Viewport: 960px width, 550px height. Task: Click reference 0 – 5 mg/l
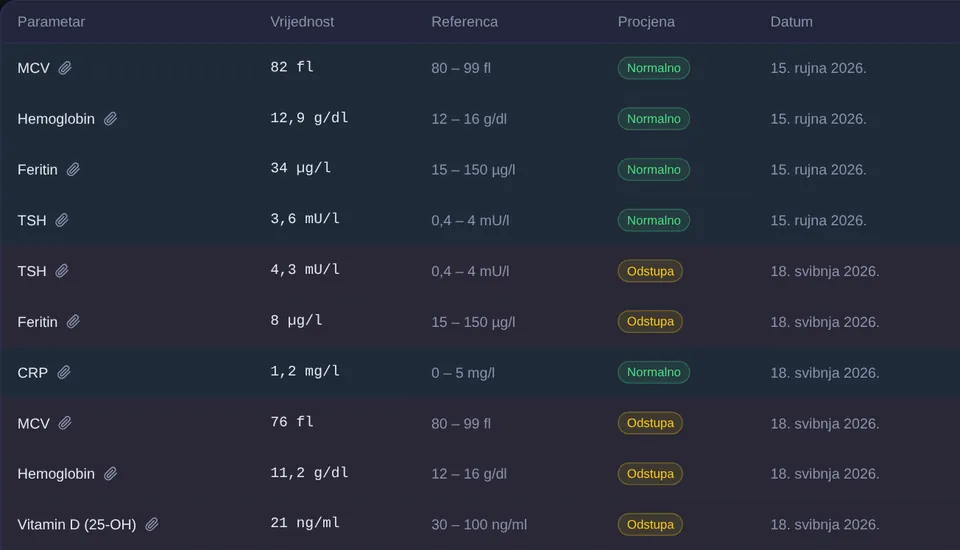(463, 373)
